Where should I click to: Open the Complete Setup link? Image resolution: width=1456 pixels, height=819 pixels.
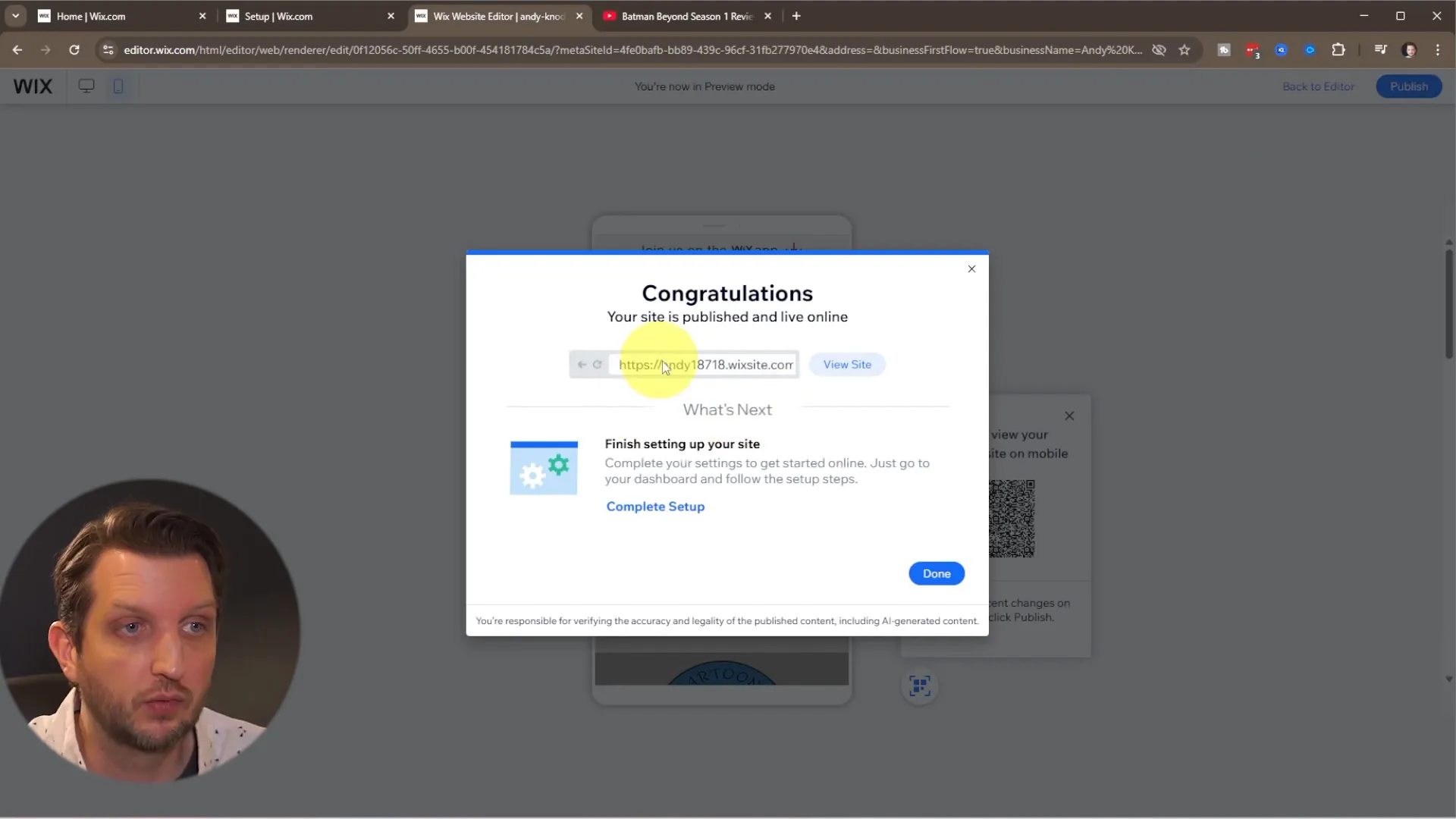pyautogui.click(x=654, y=506)
